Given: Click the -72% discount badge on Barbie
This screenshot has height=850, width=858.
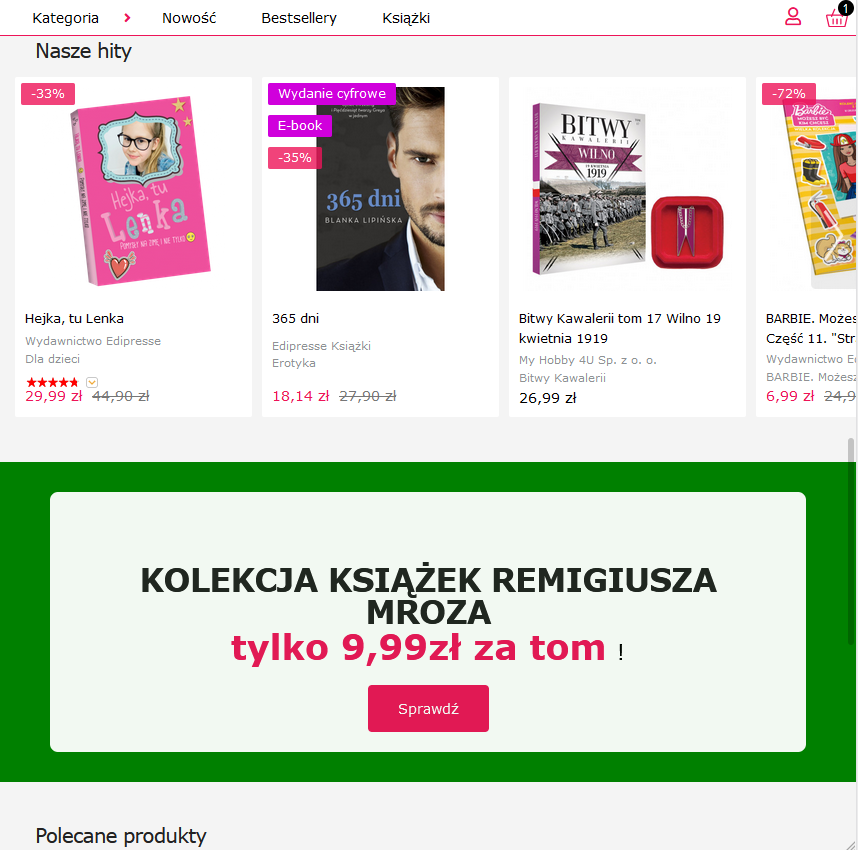Looking at the screenshot, I should pyautogui.click(x=789, y=94).
